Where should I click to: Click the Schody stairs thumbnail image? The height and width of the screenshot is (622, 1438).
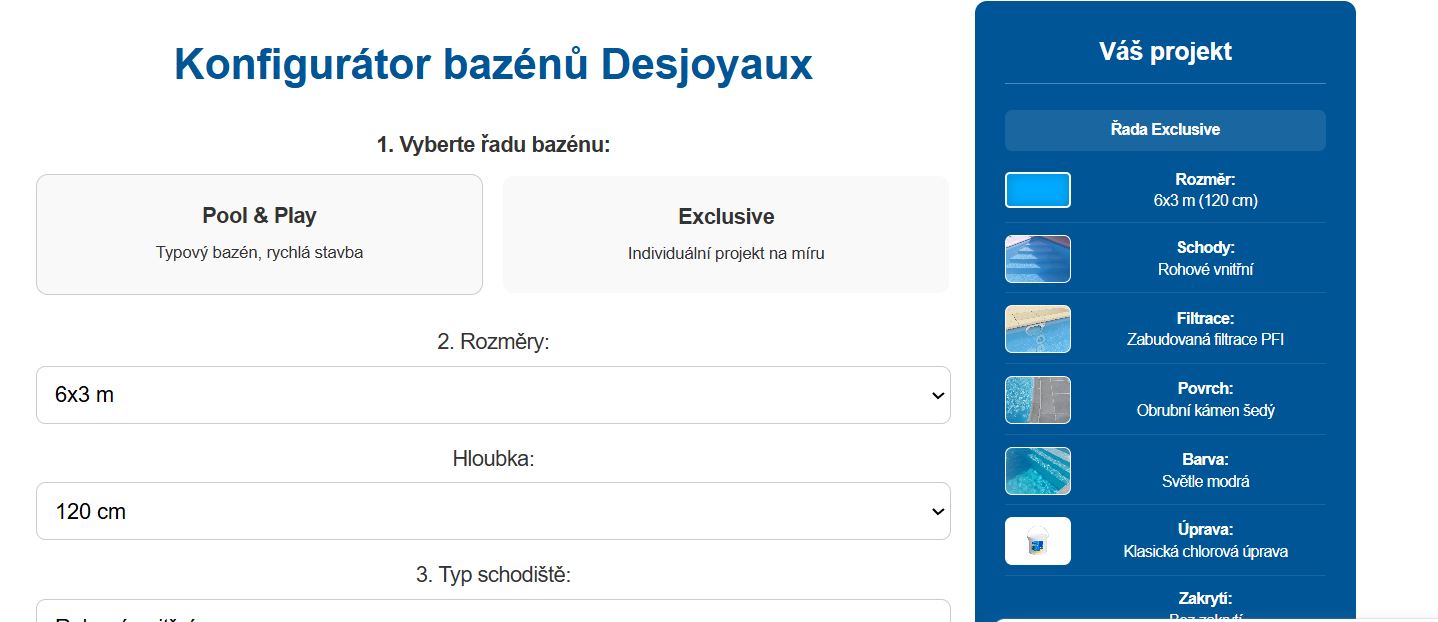1038,259
